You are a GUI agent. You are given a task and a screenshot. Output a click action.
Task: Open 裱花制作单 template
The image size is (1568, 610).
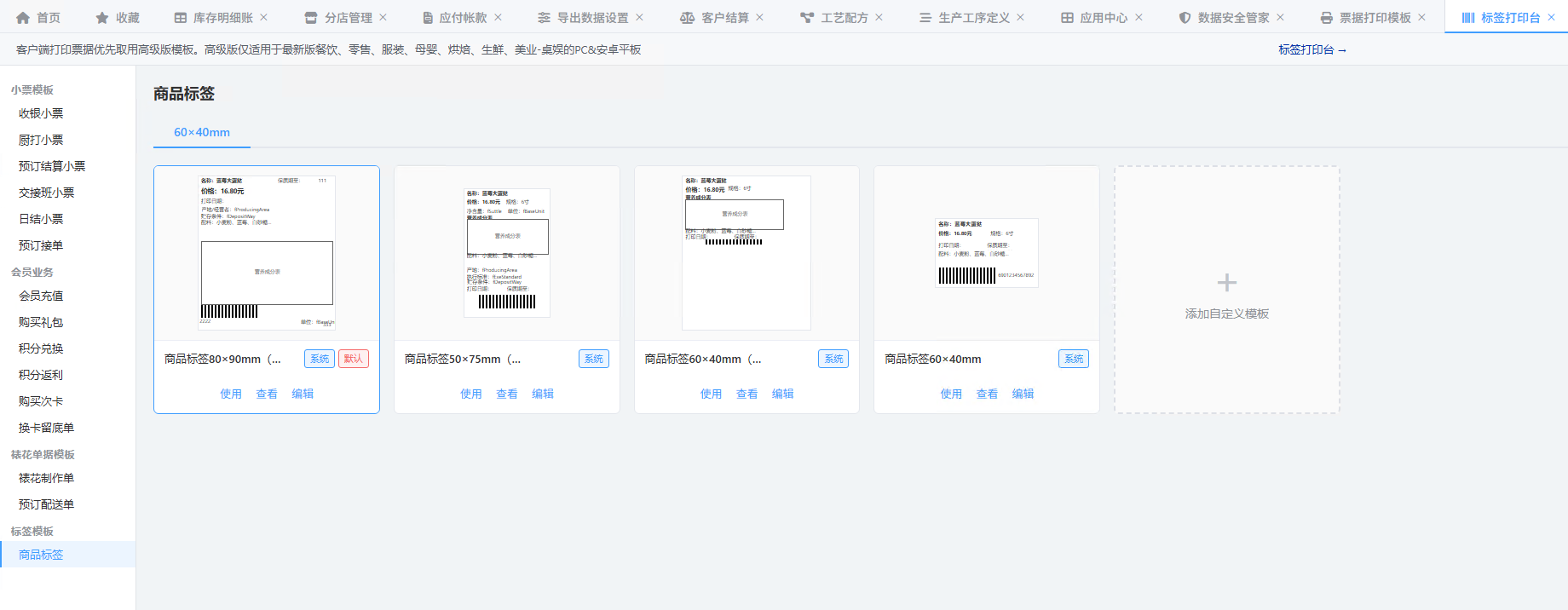coord(46,478)
